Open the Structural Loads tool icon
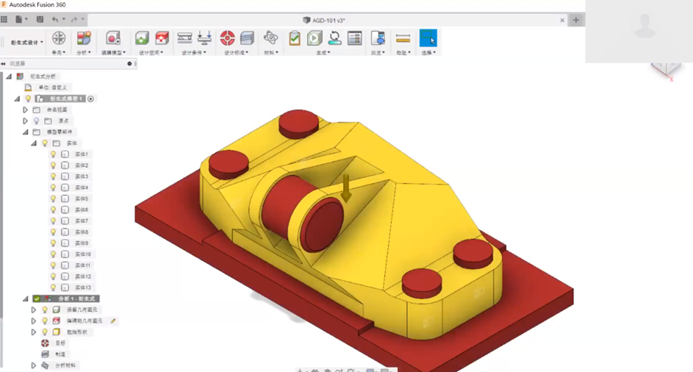 tap(204, 38)
